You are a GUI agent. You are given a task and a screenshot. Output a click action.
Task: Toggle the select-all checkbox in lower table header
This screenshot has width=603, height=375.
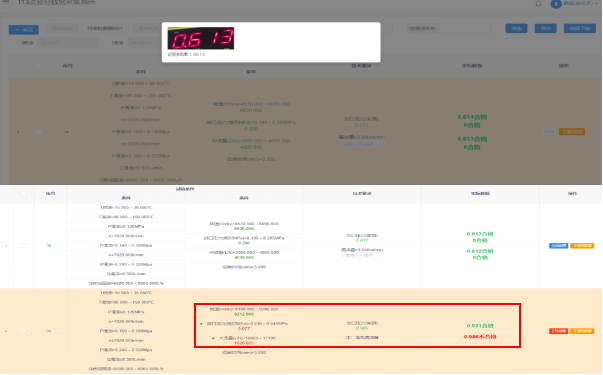coord(24,193)
